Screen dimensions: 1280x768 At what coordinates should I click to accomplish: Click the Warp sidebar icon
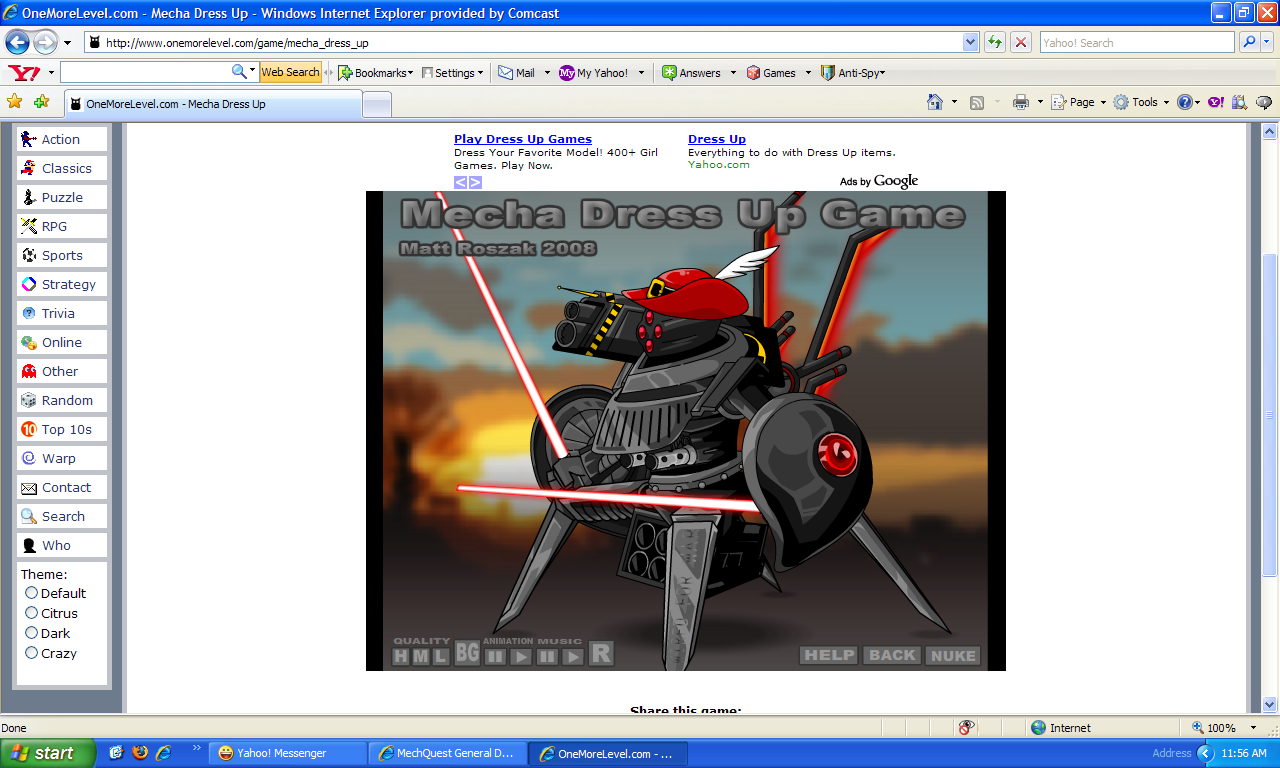point(30,458)
